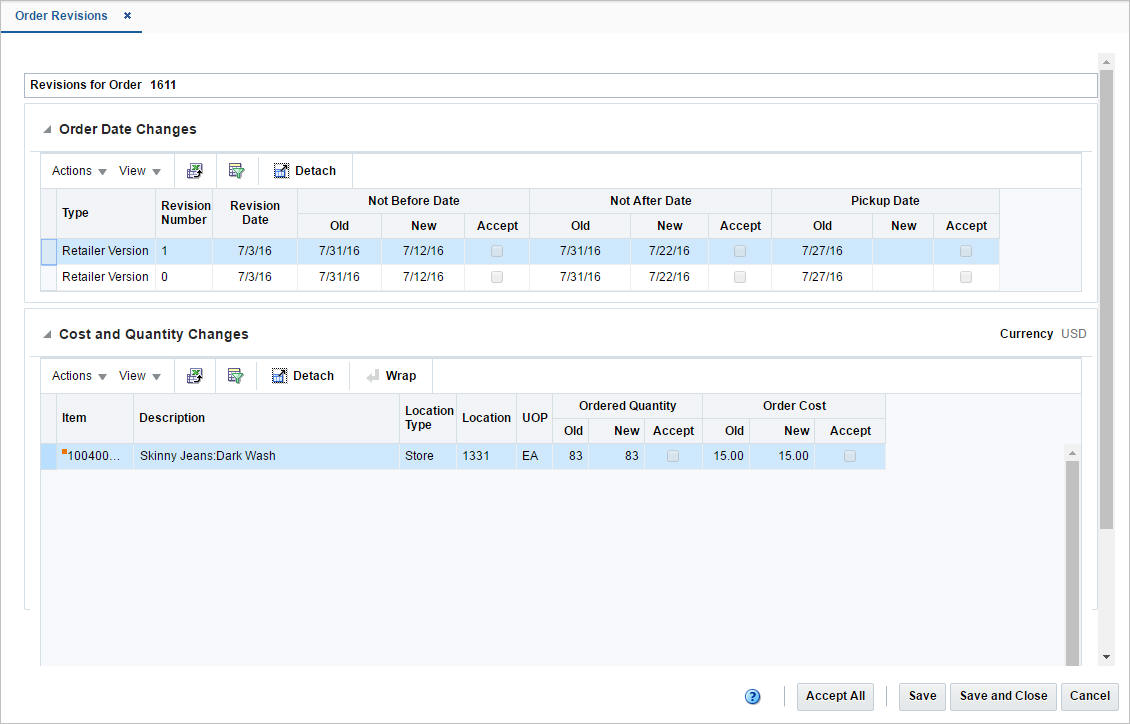1130x724 pixels.
Task: Check Ordered Quantity Accept for Skinny Jeans
Action: [x=672, y=456]
